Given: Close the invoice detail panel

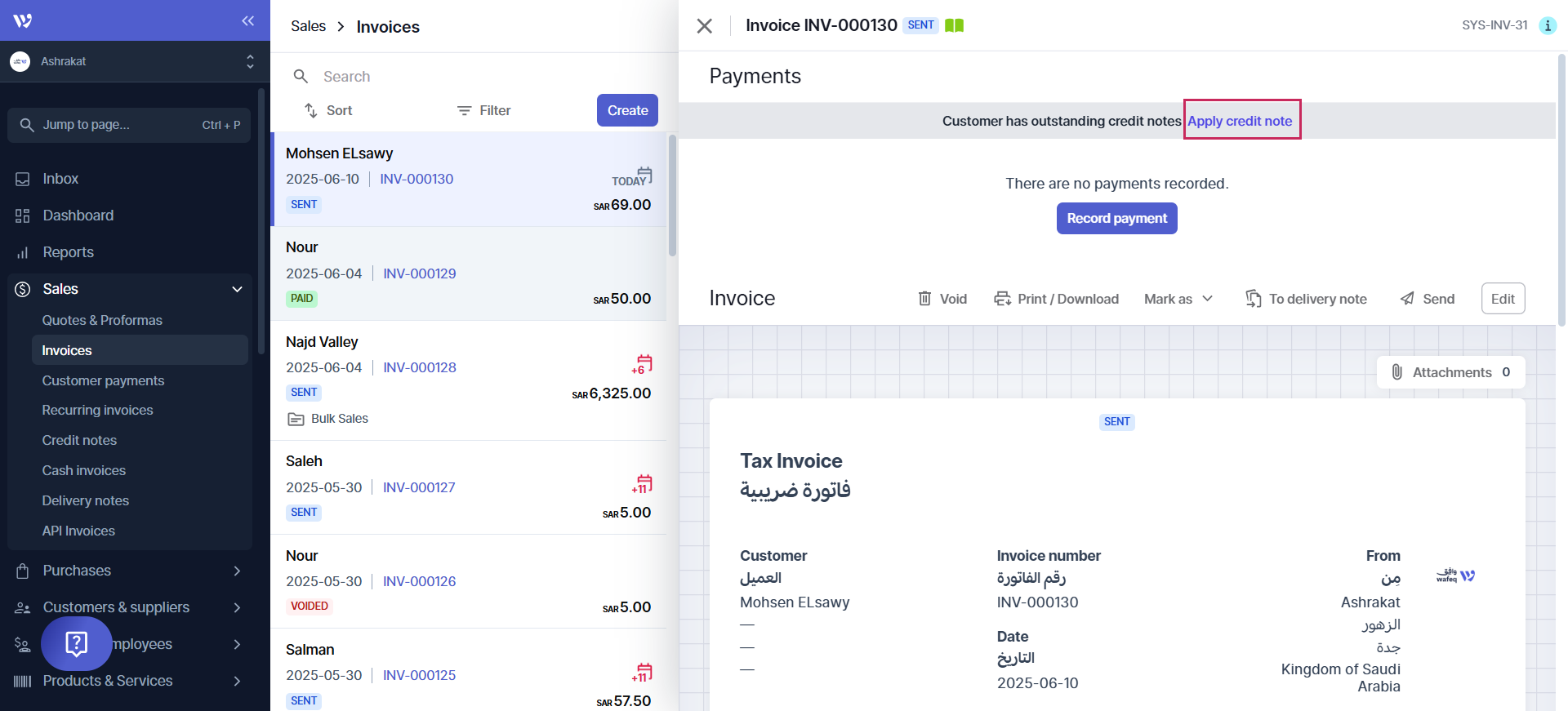Looking at the screenshot, I should point(704,26).
